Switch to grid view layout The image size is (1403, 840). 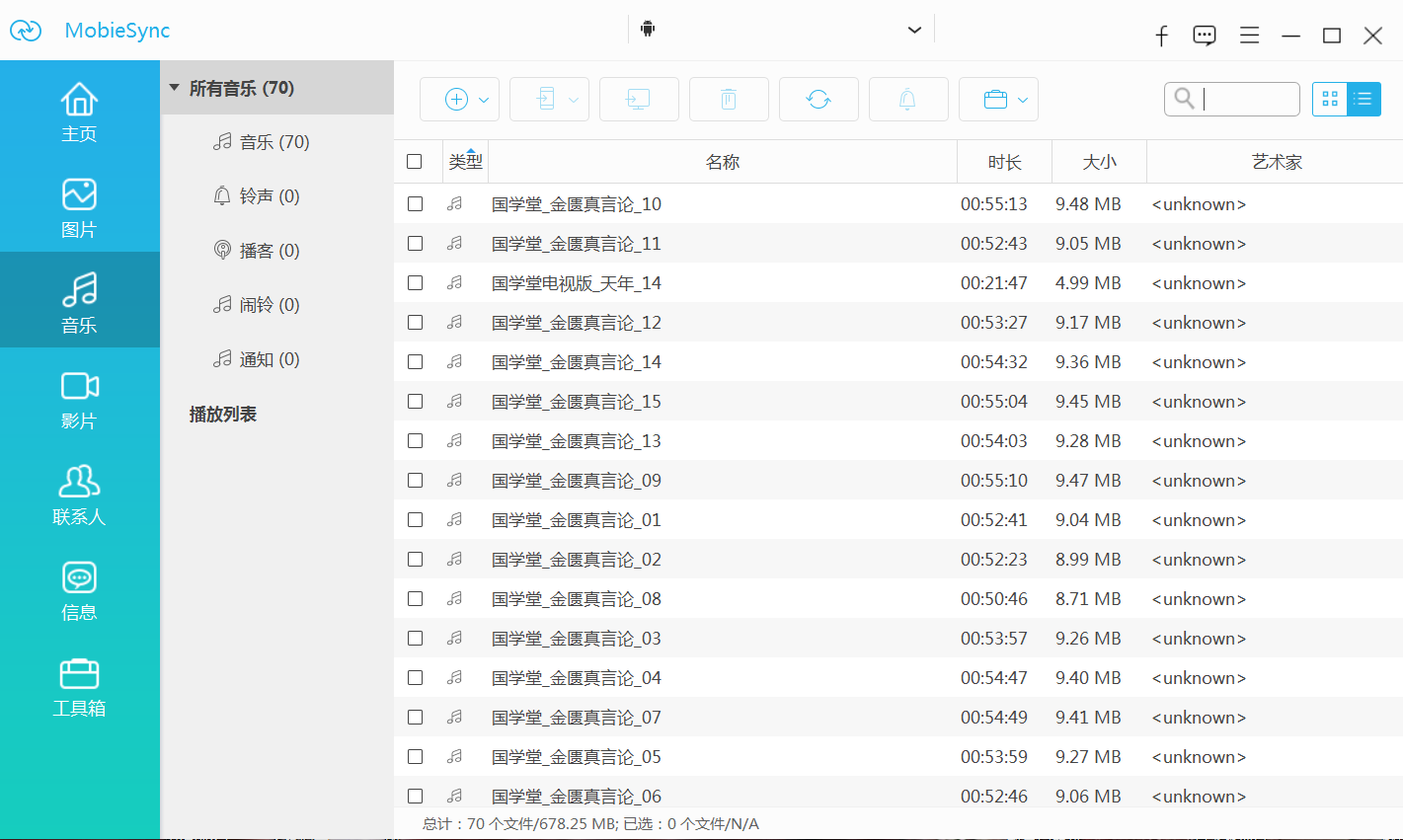pos(1330,99)
